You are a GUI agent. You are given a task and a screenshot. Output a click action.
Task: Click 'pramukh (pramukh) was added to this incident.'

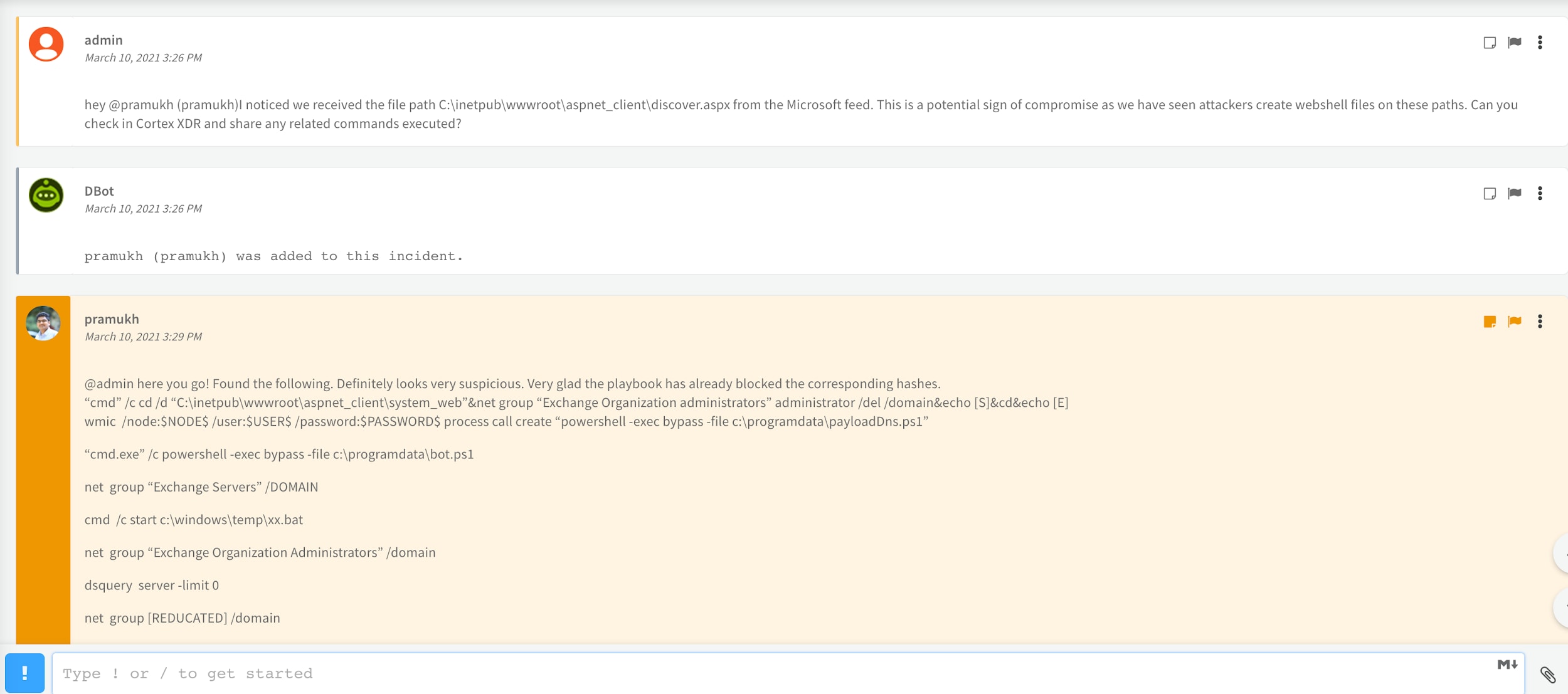[273, 256]
